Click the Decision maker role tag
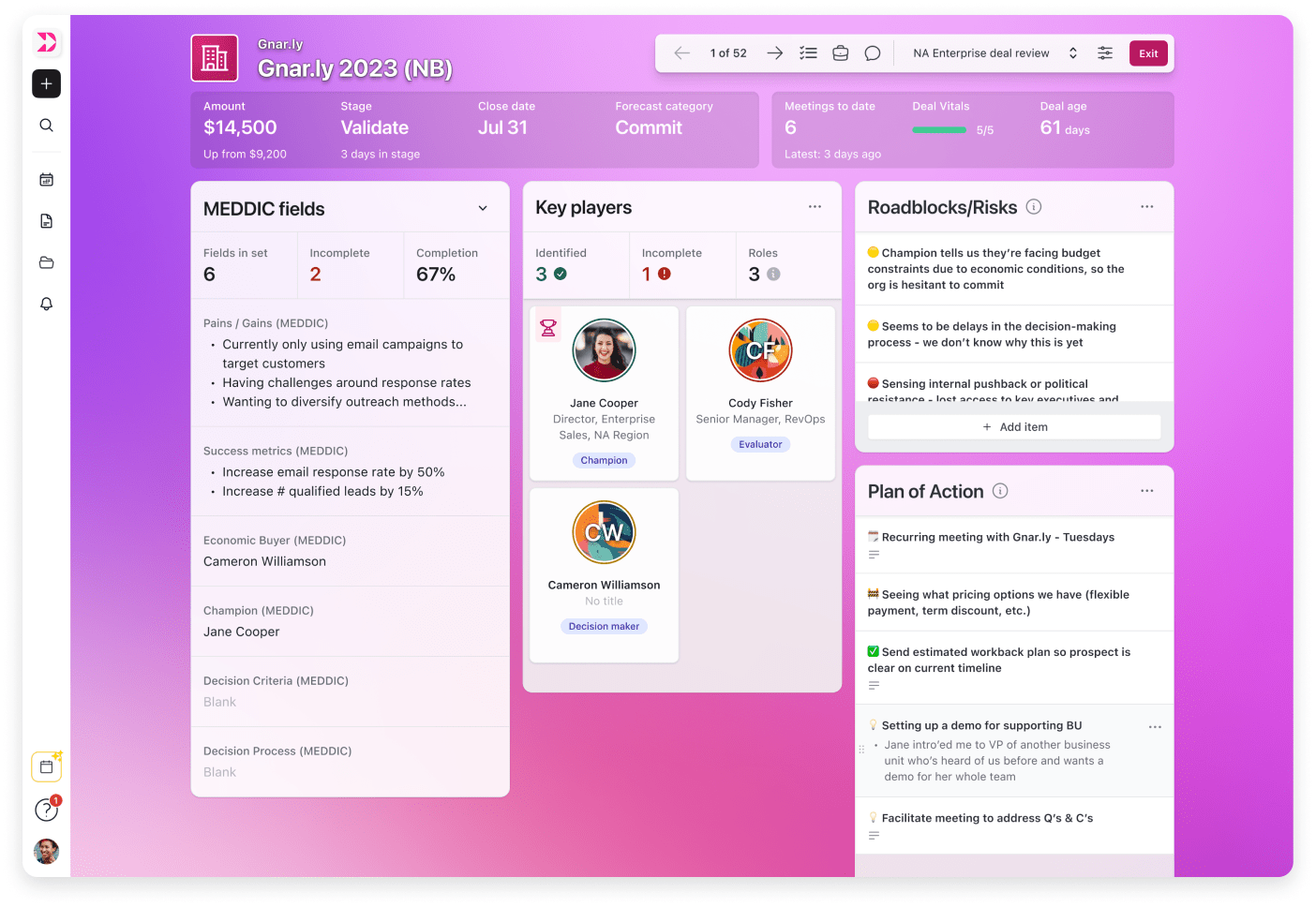Screen dimensions: 1316x907 [604, 626]
